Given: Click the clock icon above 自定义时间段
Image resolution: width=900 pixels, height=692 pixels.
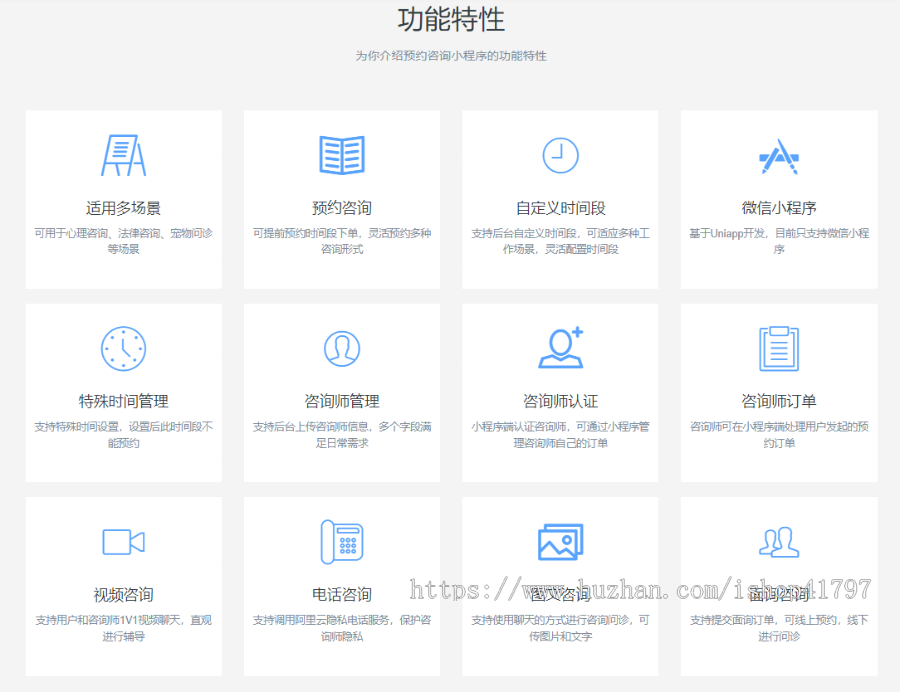Looking at the screenshot, I should tap(561, 155).
